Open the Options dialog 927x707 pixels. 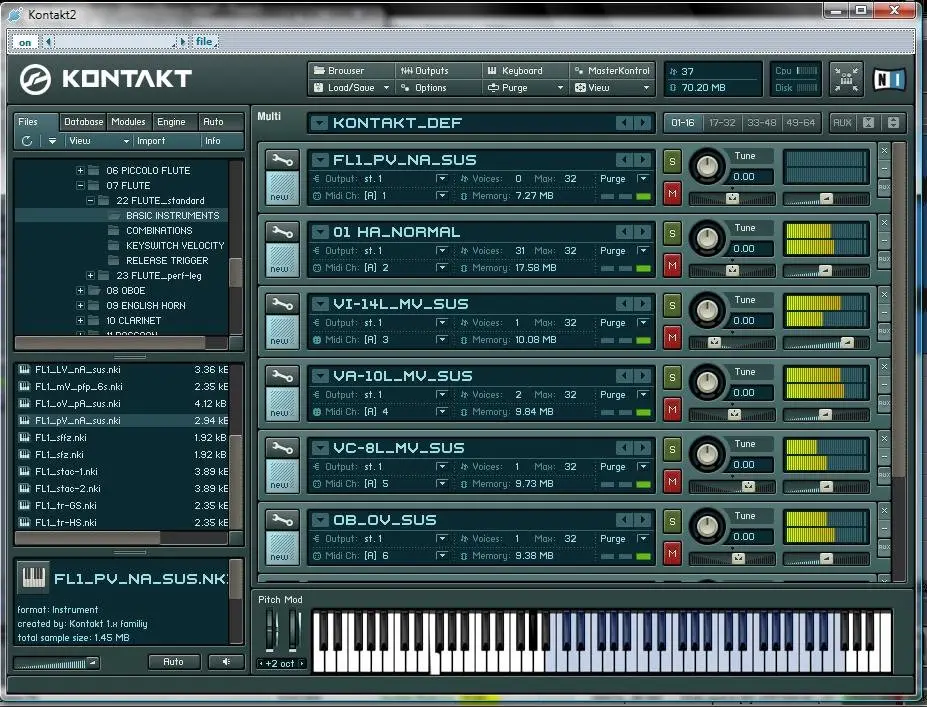click(438, 87)
